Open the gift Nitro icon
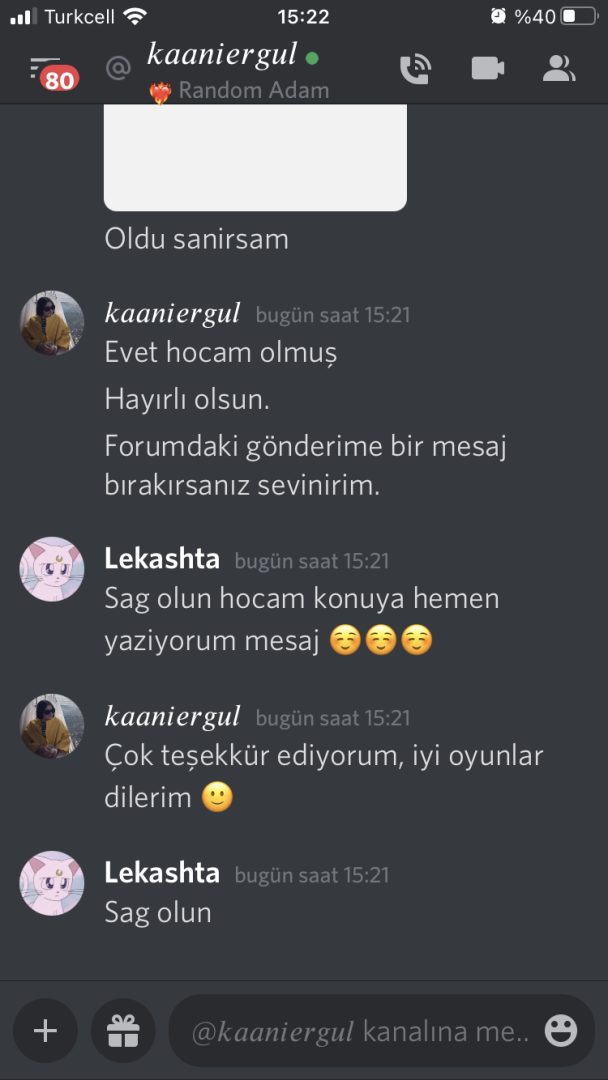608x1080 pixels. tap(123, 1030)
